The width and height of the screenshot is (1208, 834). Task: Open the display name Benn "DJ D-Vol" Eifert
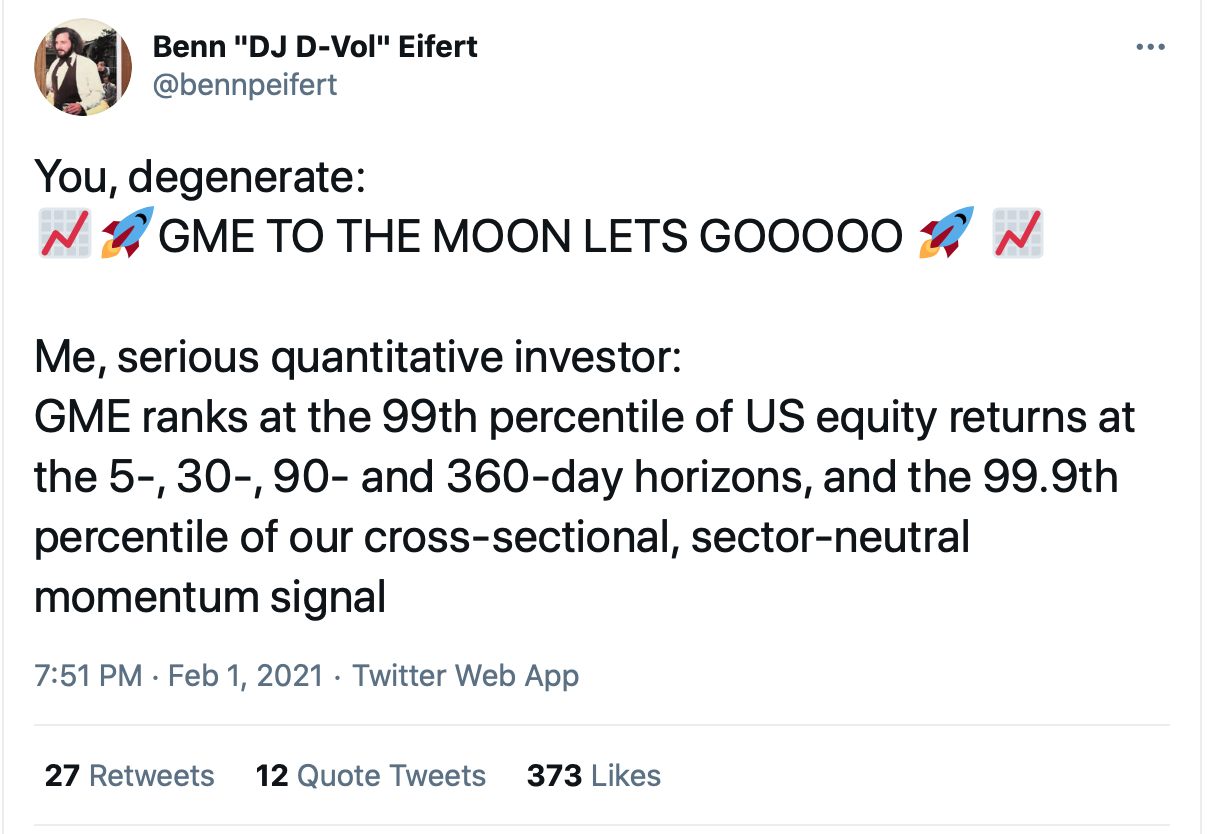(315, 46)
